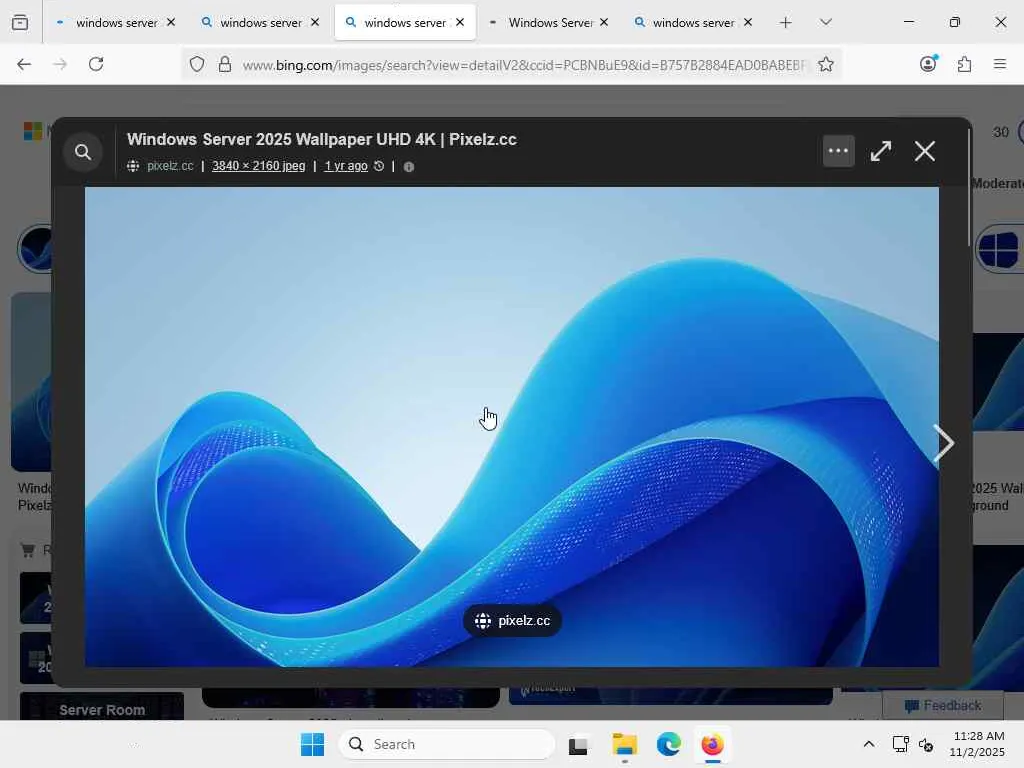Open clock and date 11:28 AM
This screenshot has width=1024, height=768.
[x=978, y=744]
